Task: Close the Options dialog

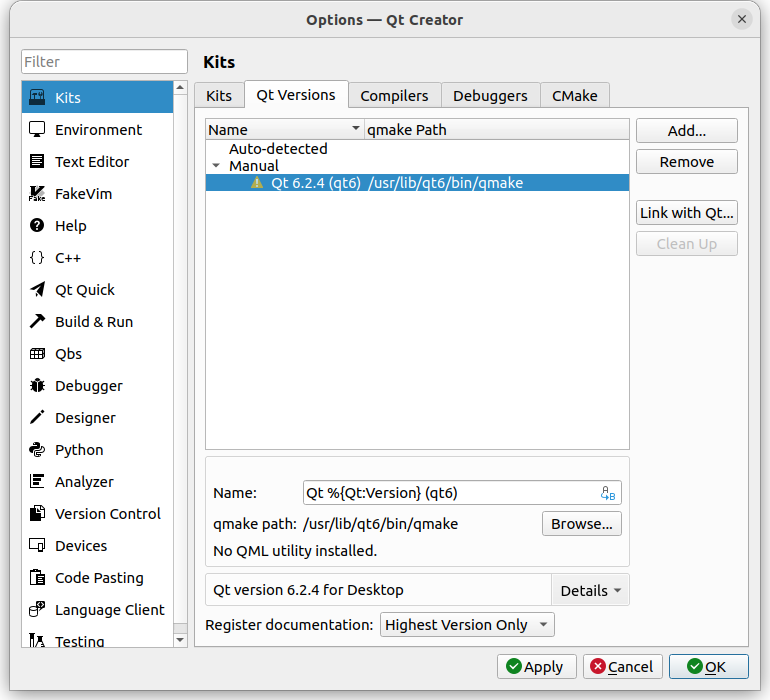Action: tap(742, 19)
